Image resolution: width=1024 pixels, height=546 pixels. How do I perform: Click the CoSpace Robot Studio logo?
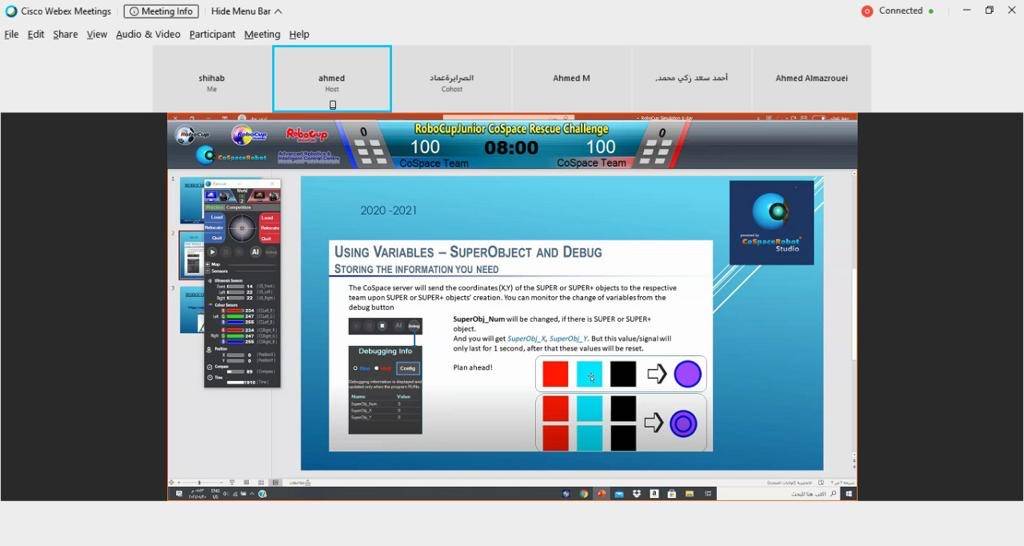point(771,222)
